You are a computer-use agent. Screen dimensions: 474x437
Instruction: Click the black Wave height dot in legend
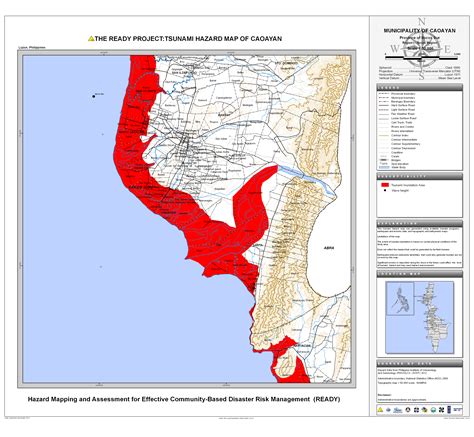tap(385, 190)
